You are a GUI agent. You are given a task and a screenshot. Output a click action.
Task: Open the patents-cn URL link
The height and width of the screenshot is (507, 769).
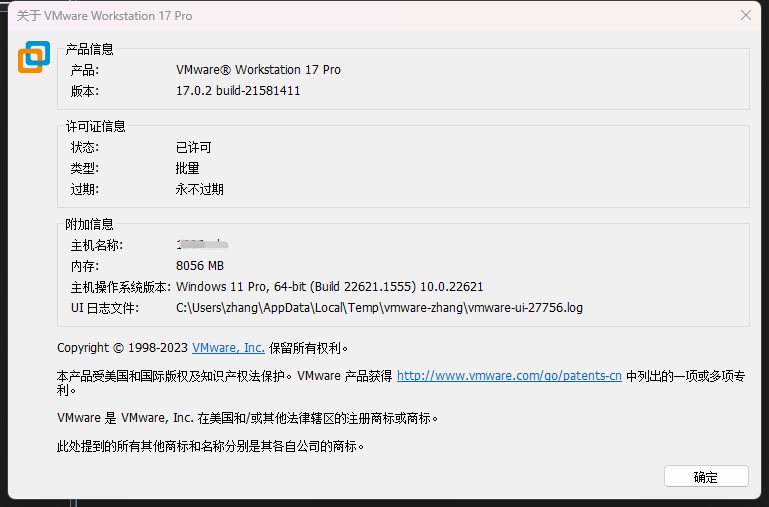pos(509,376)
